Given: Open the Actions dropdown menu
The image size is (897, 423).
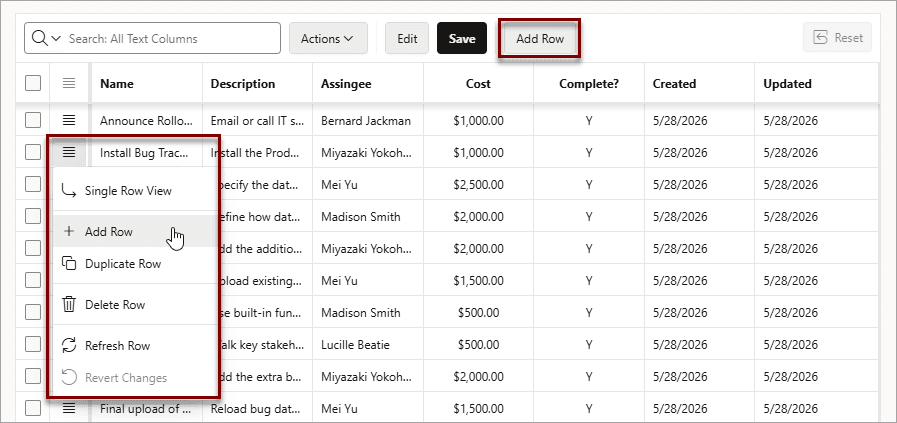Looking at the screenshot, I should [328, 38].
